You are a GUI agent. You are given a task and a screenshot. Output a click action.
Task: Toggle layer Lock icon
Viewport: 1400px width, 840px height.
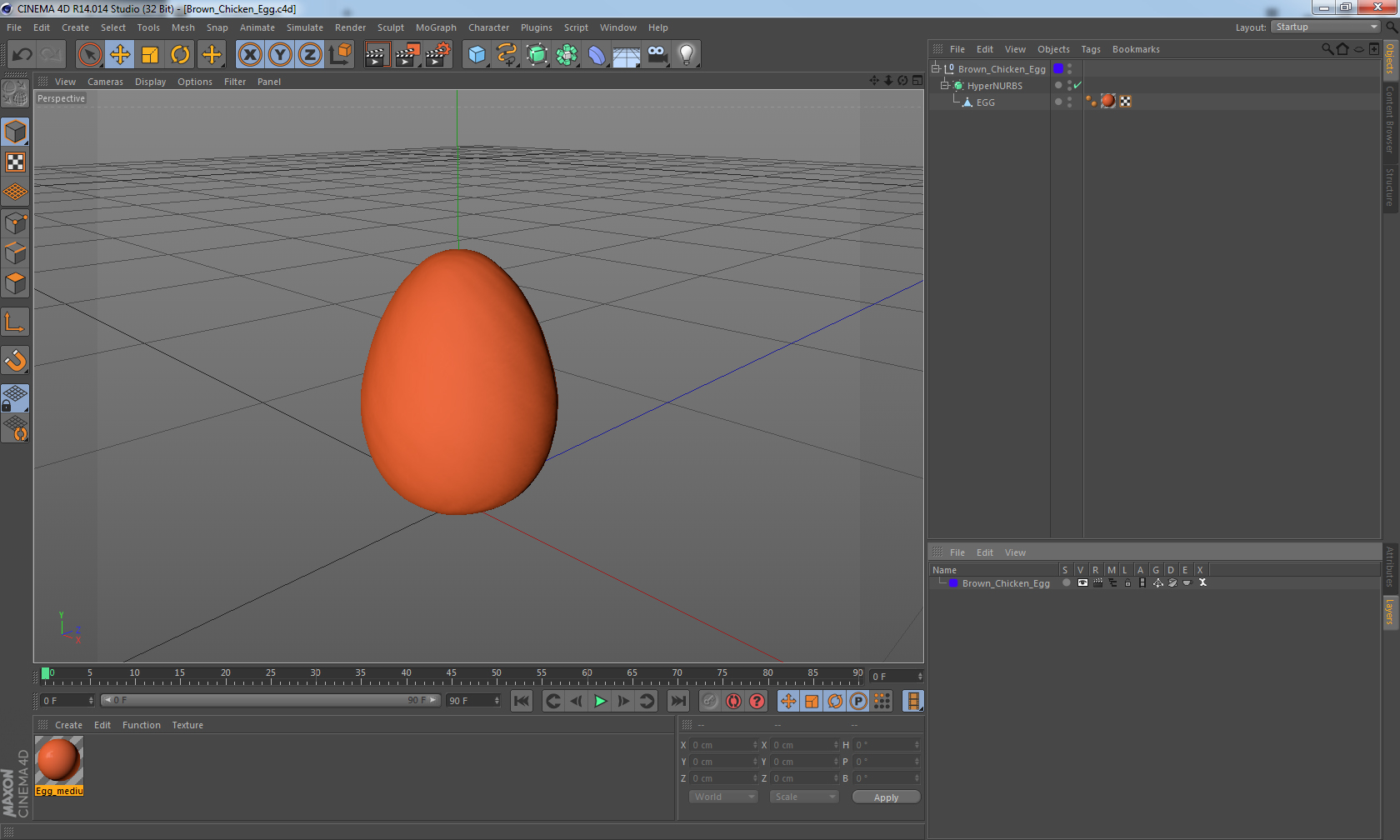click(1127, 582)
